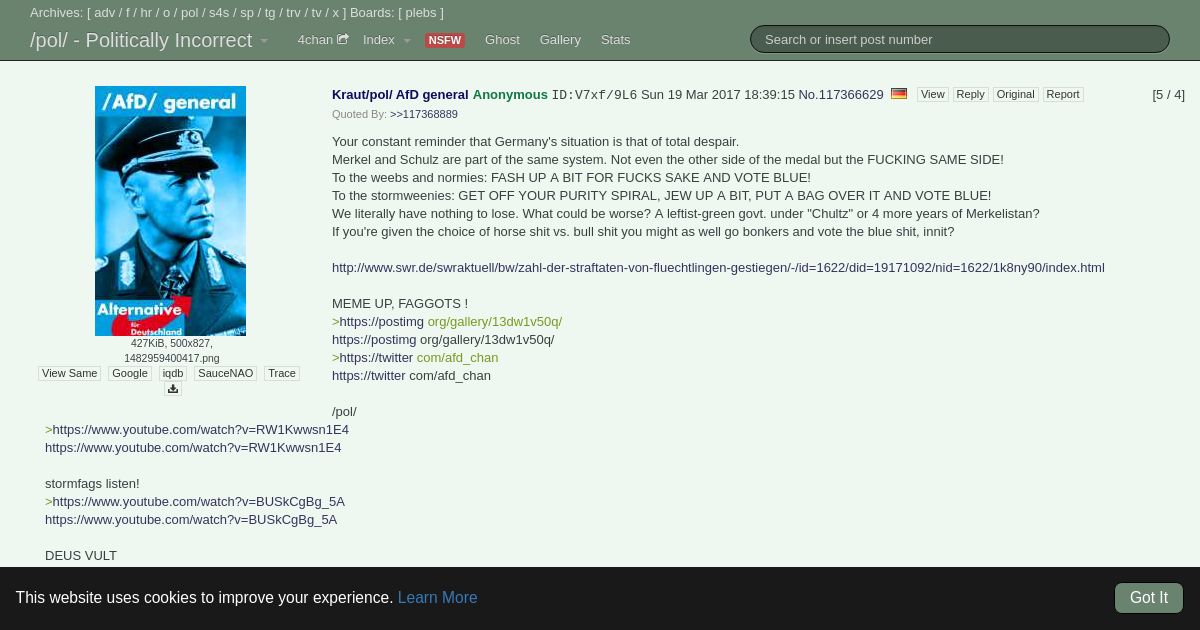Dismiss cookie notice with Got It
This screenshot has height=630, width=1200.
tap(1148, 598)
